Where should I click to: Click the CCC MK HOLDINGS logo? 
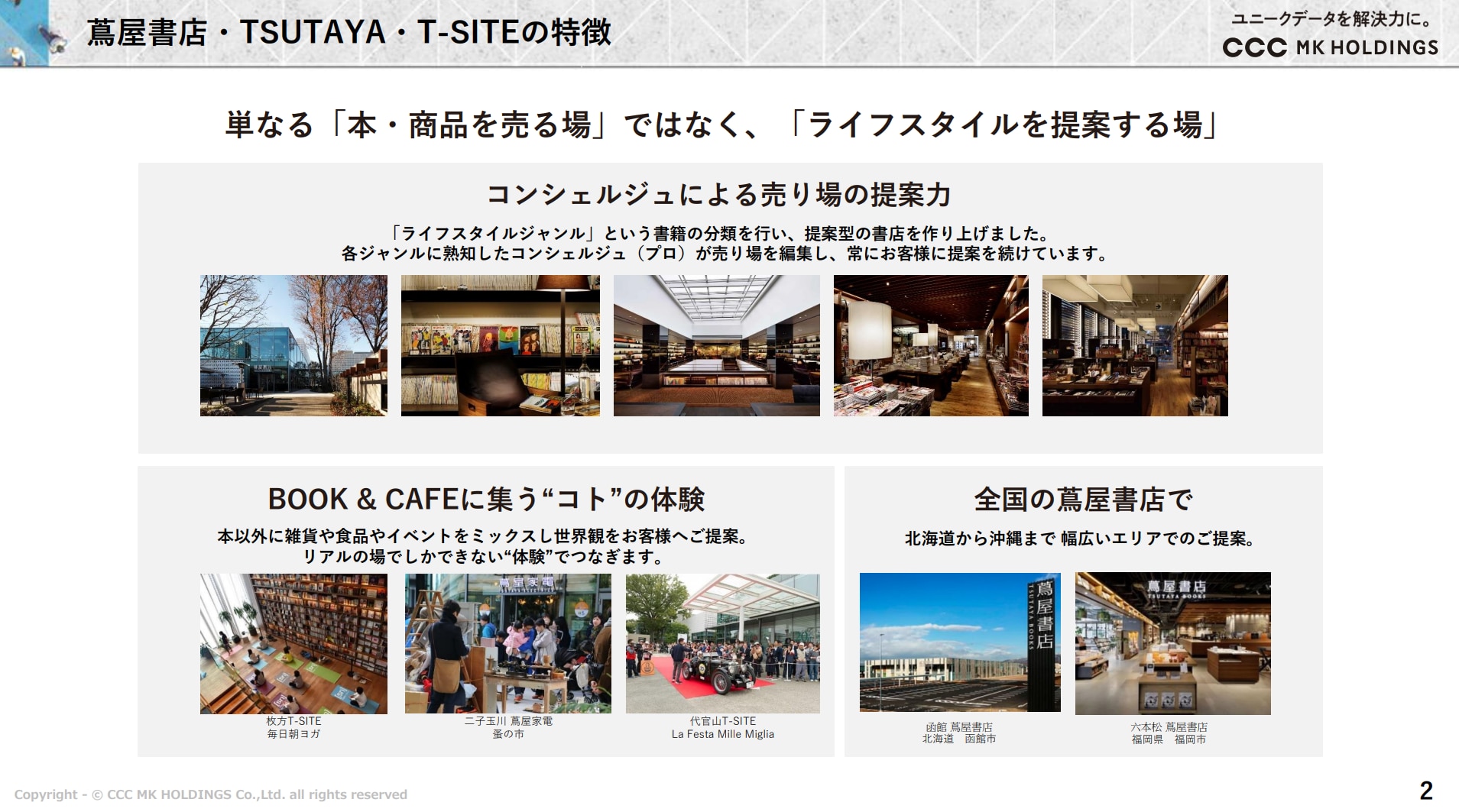1331,47
